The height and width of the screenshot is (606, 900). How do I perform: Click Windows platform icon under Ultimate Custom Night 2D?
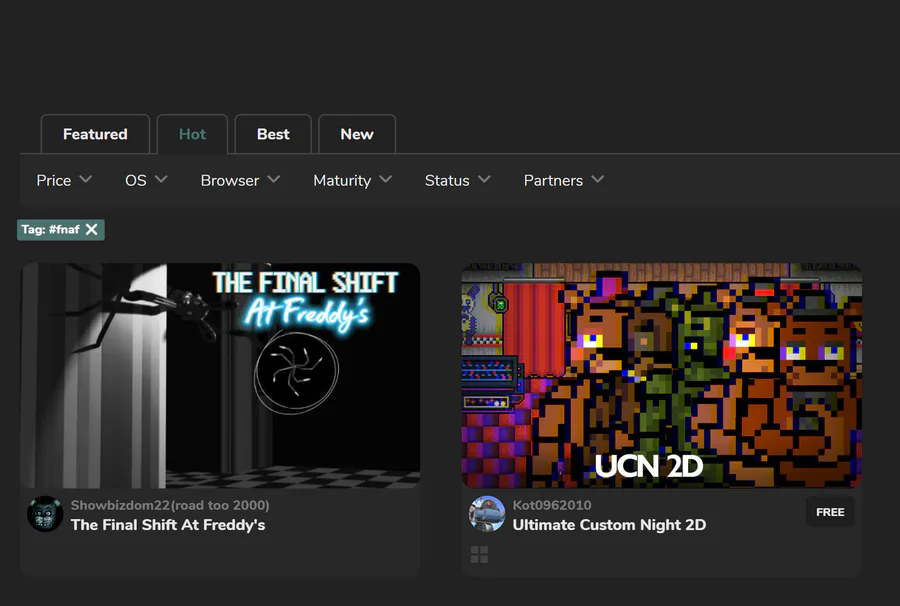[479, 554]
